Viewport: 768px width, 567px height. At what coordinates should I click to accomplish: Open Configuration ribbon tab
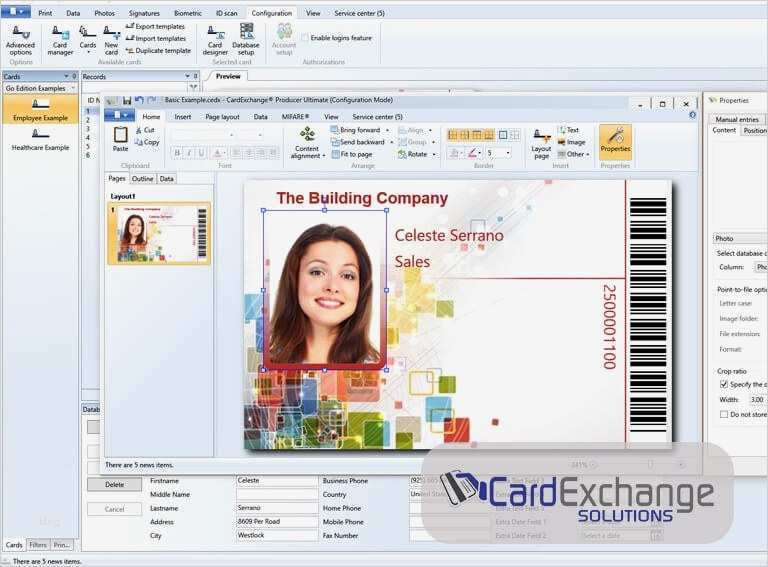click(271, 13)
